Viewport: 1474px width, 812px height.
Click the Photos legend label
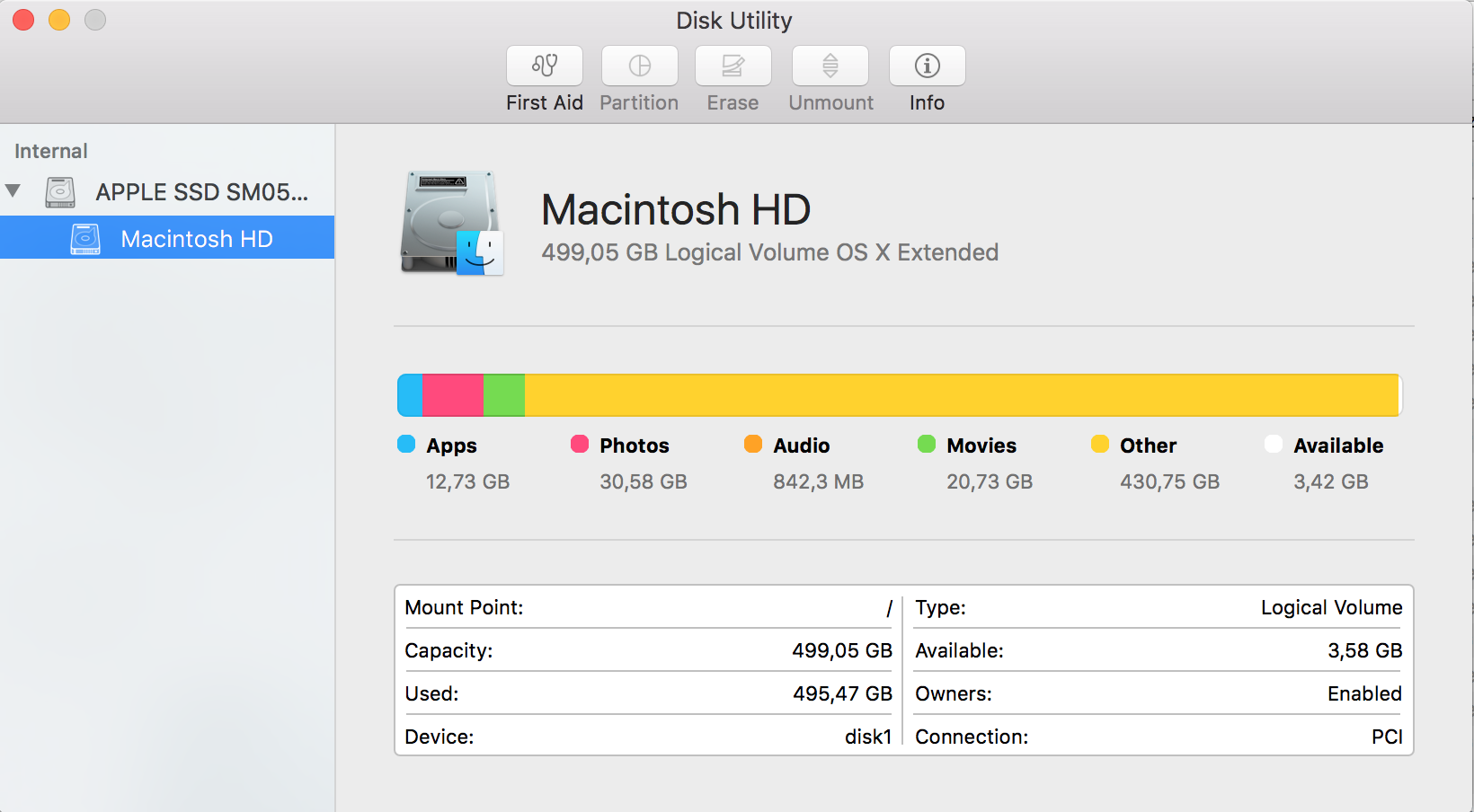click(x=635, y=446)
